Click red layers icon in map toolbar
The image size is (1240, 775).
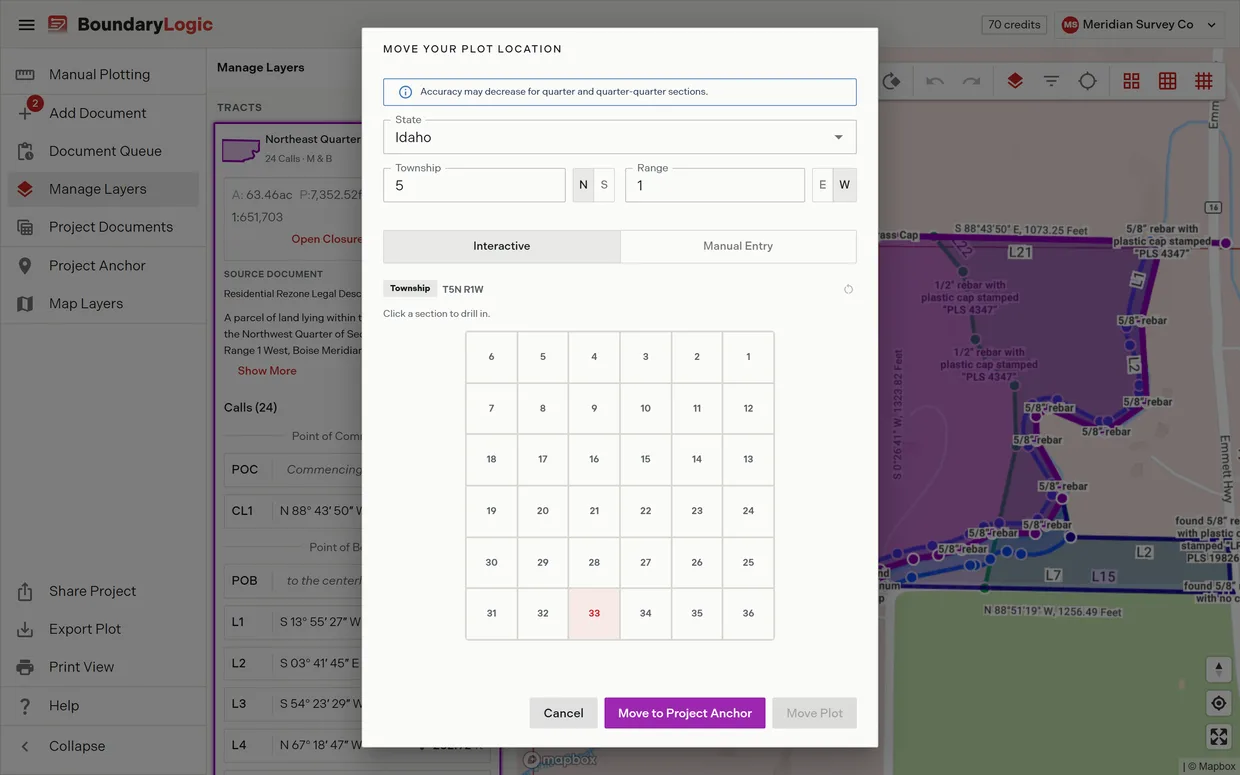[1015, 81]
